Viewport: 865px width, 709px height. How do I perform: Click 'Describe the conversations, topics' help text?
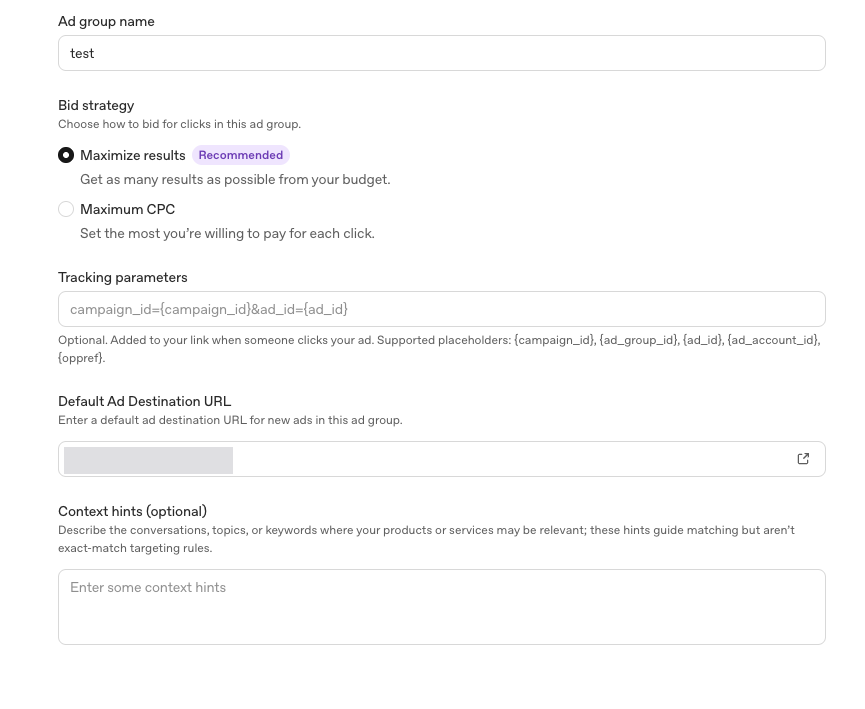point(426,539)
